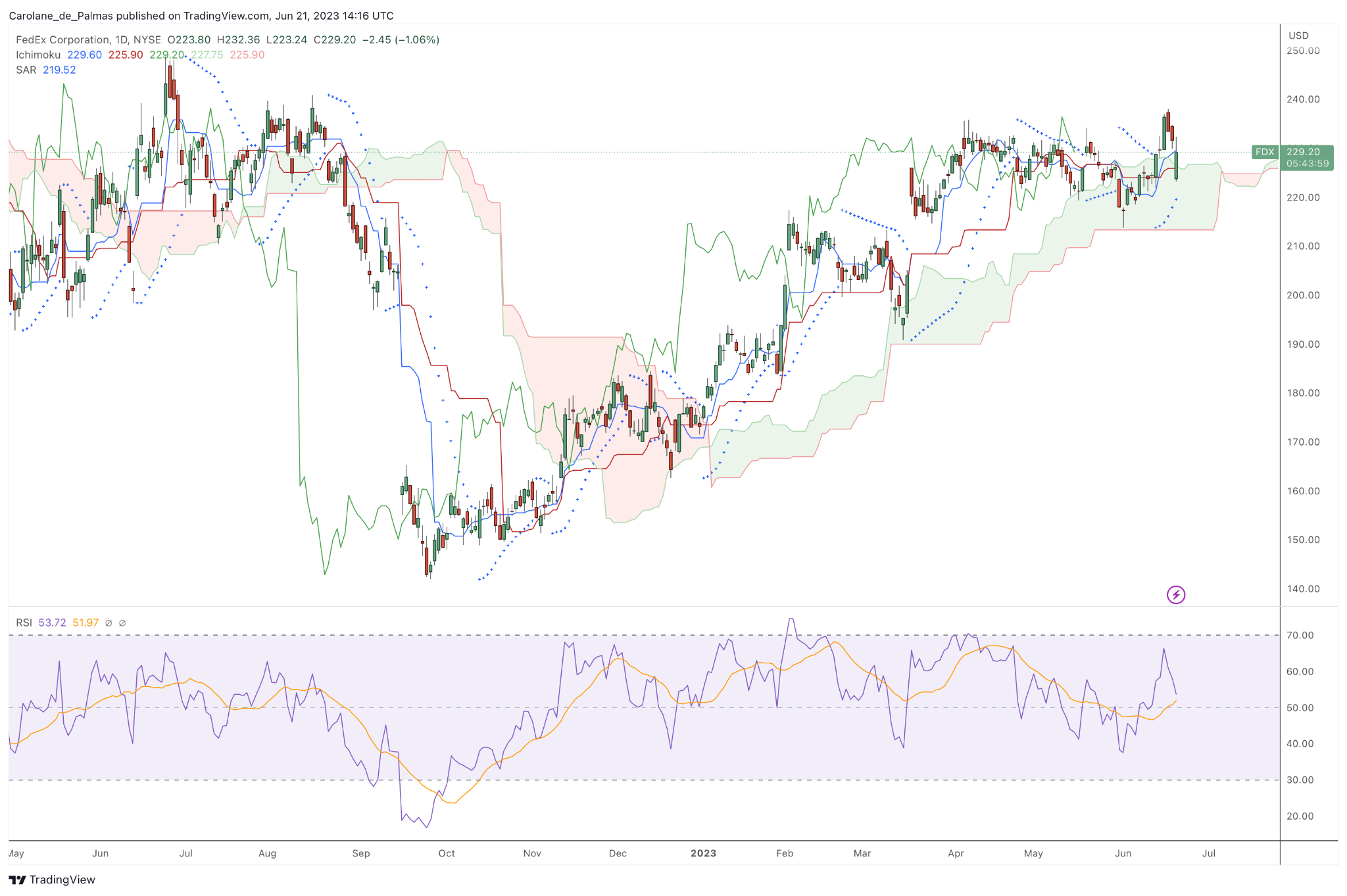Click the close value C229.20

click(x=334, y=39)
